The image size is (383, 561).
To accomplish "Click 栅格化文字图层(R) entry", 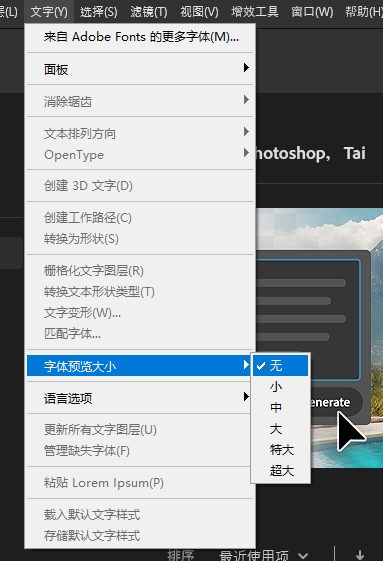I will click(140, 270).
